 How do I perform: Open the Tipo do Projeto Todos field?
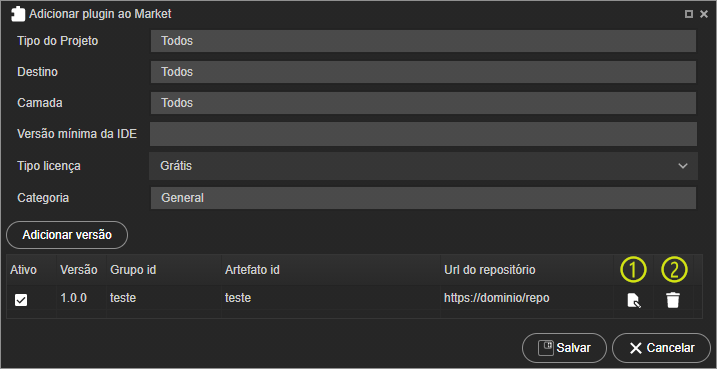click(423, 41)
